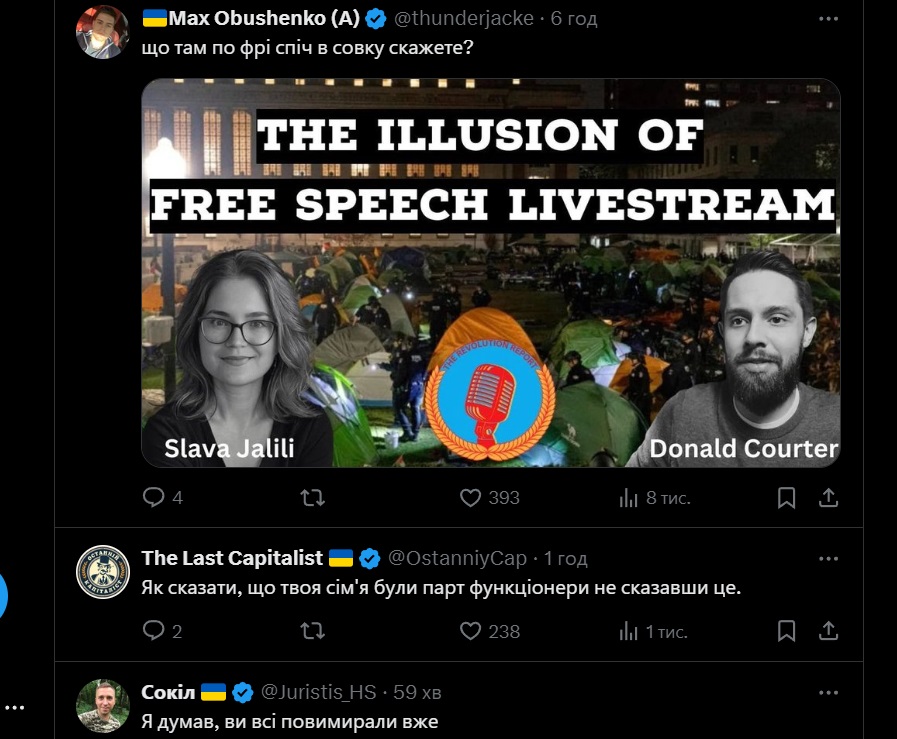Open the Free Speech Livestream image
The image size is (897, 739).
click(x=491, y=273)
